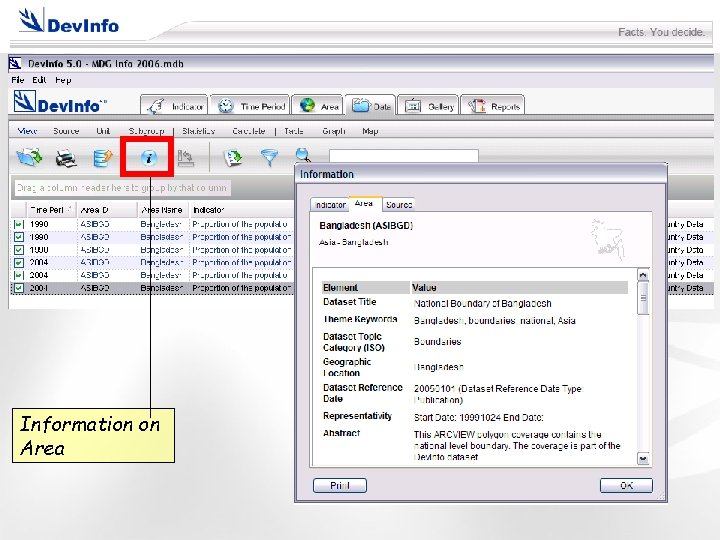Select Calculate in the data toolbar

point(249,131)
